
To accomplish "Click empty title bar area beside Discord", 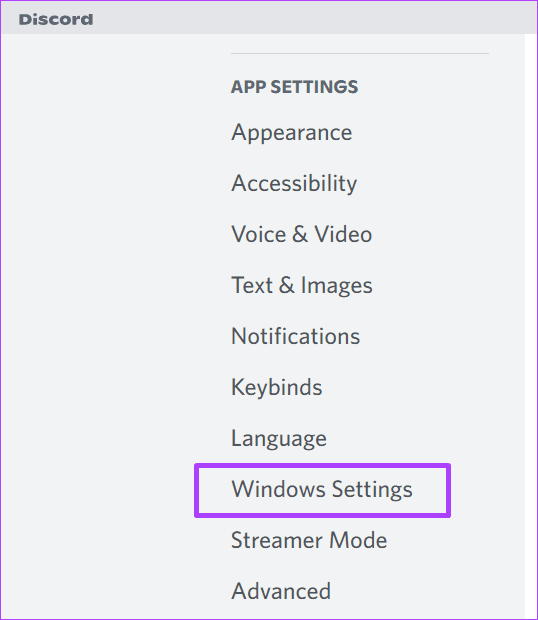I will 312,18.
